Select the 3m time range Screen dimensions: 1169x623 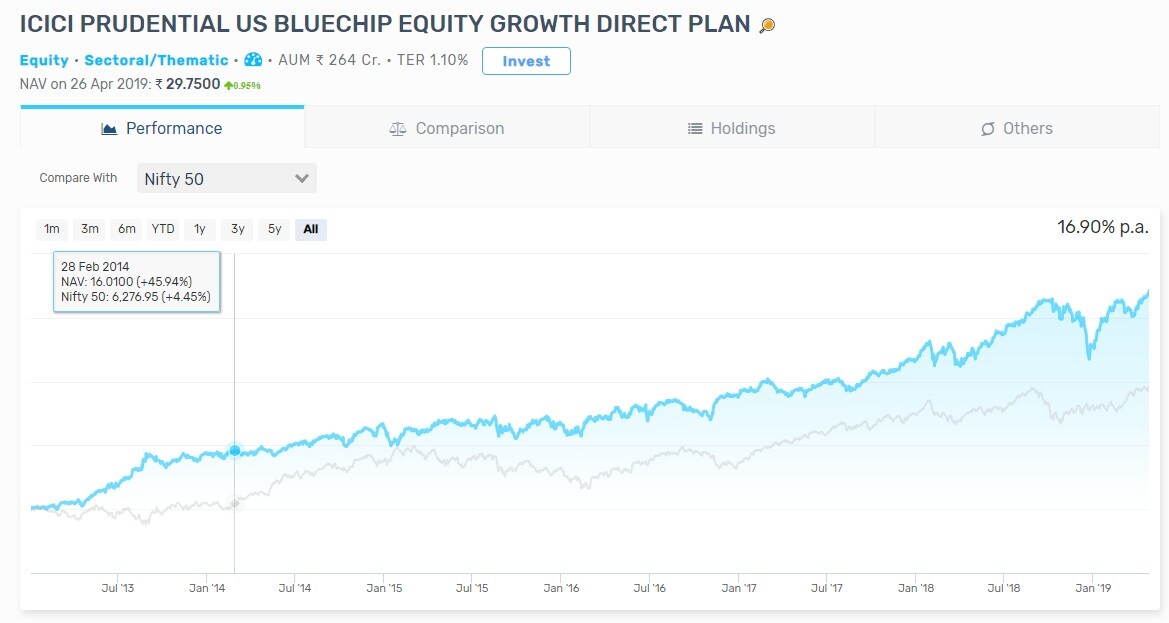click(90, 229)
